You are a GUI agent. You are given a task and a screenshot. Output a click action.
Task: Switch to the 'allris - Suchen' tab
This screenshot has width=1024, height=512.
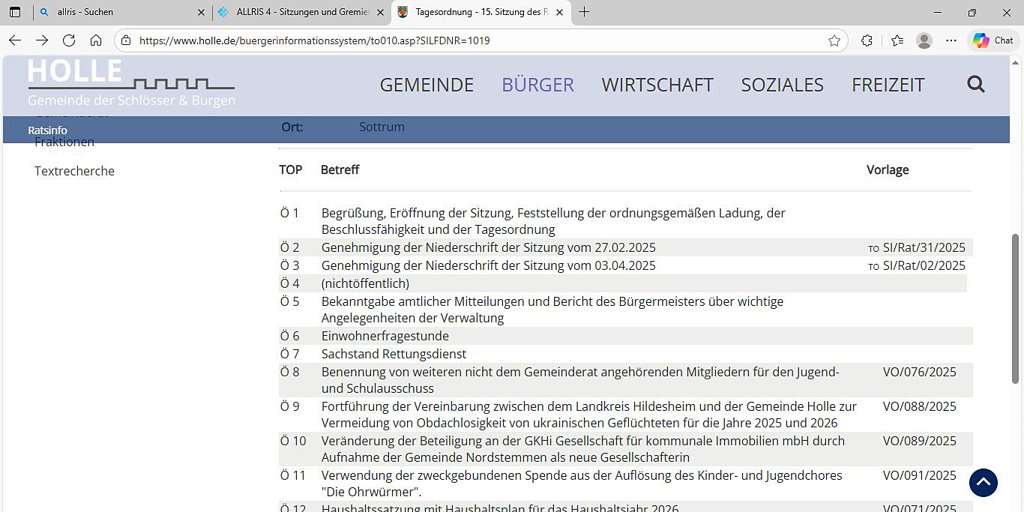coord(115,12)
